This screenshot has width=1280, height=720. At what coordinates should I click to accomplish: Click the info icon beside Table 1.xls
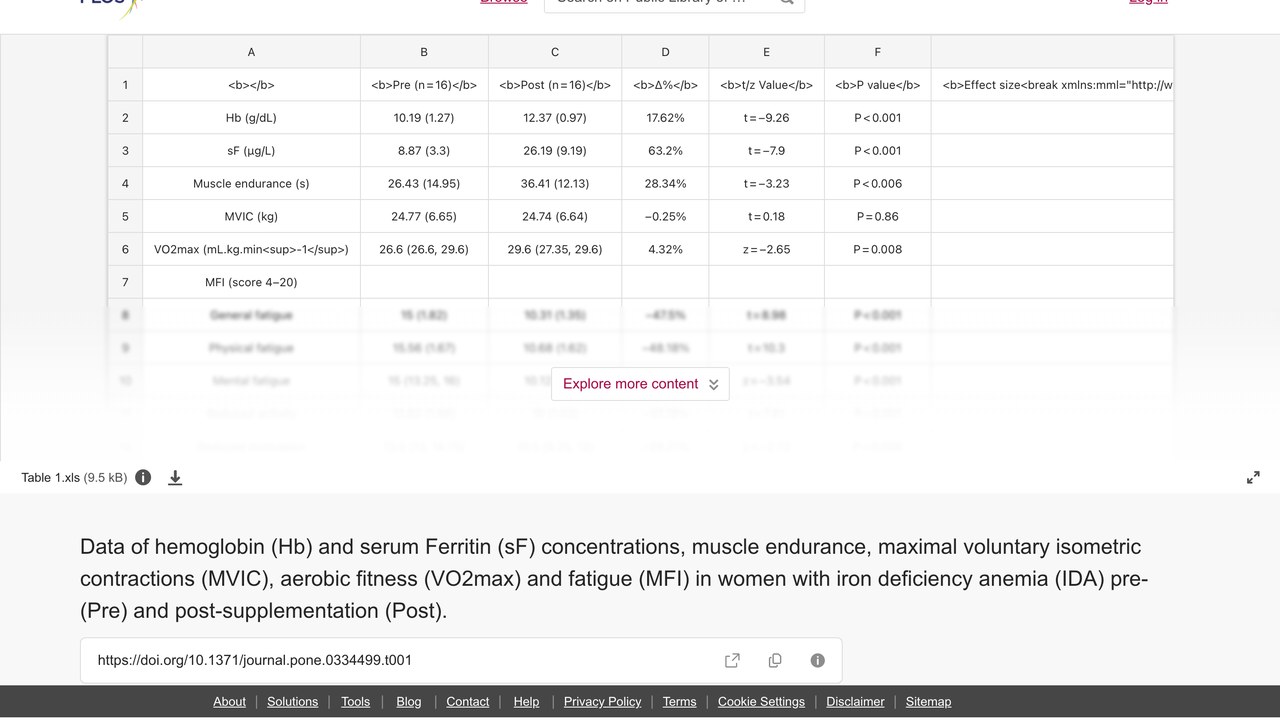(143, 478)
